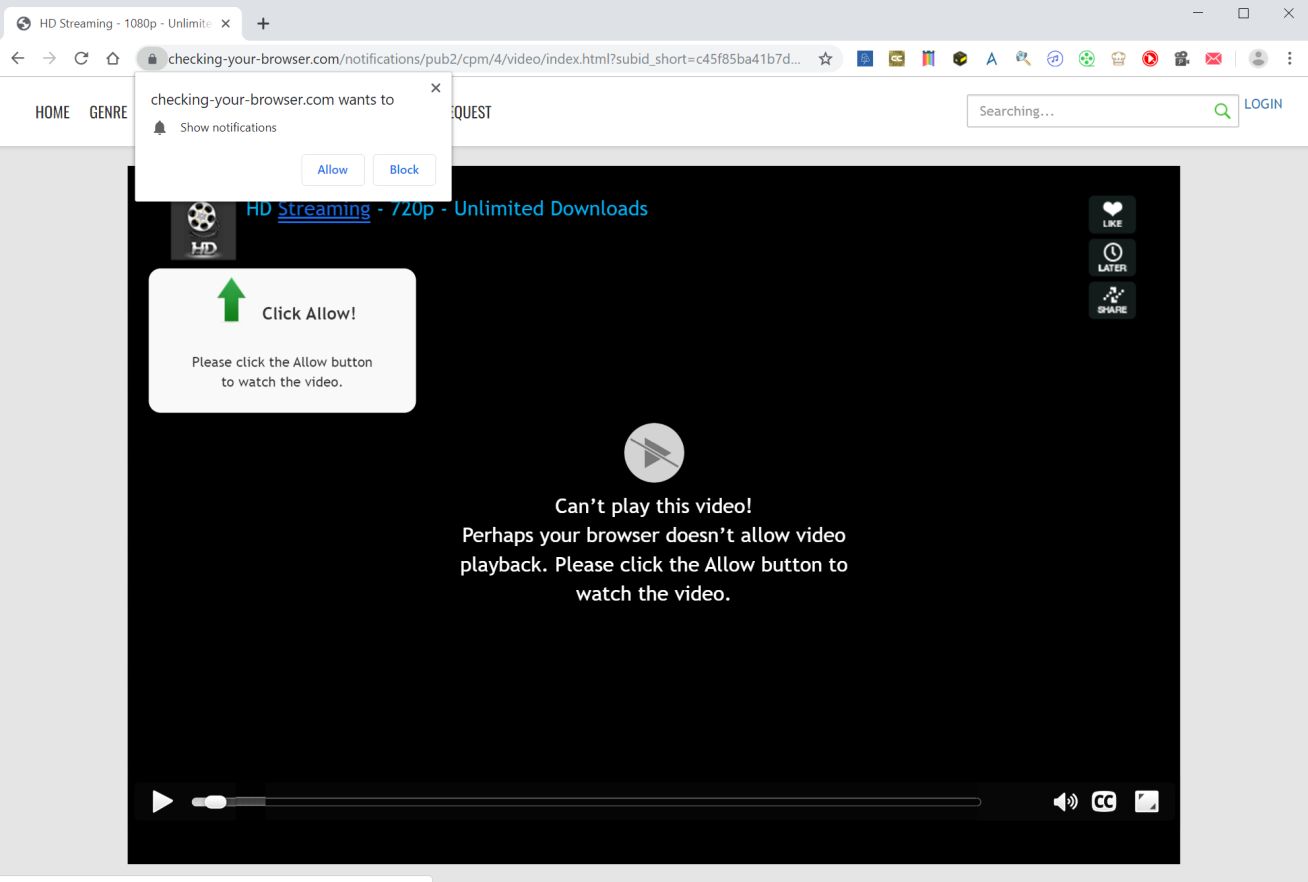This screenshot has height=882, width=1308.
Task: Play the video with the play button
Action: [x=162, y=802]
